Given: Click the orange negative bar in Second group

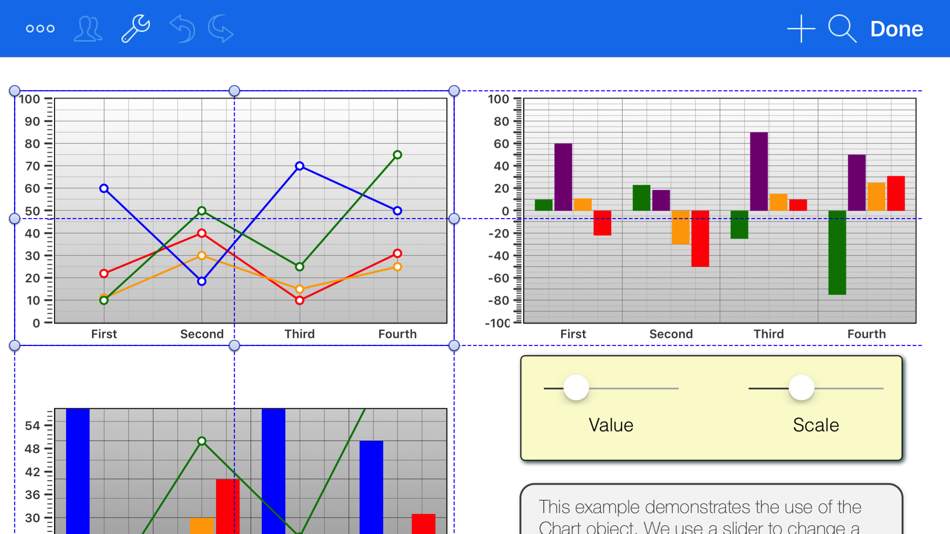Looking at the screenshot, I should point(680,228).
